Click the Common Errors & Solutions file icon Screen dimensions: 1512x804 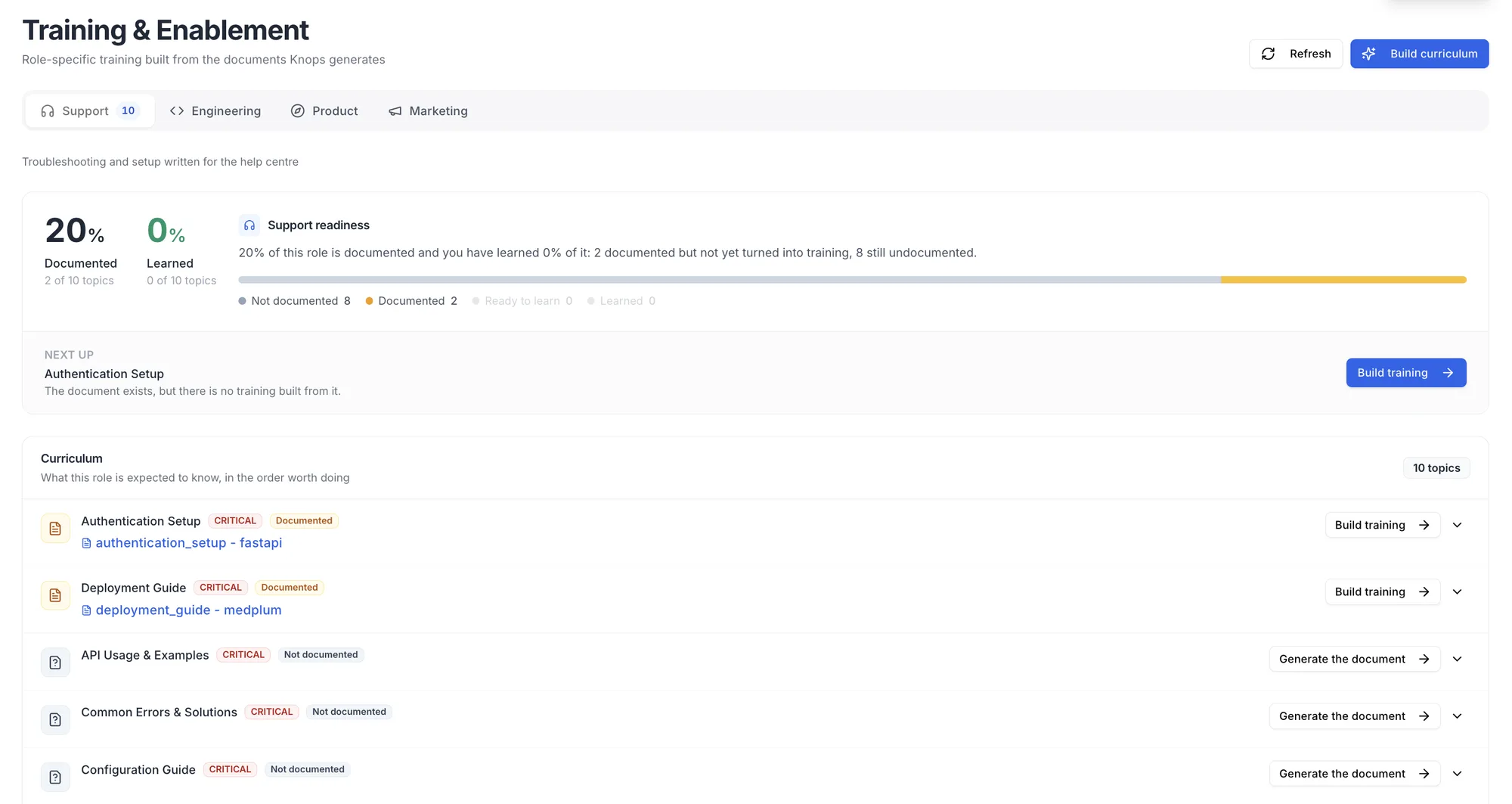[55, 720]
